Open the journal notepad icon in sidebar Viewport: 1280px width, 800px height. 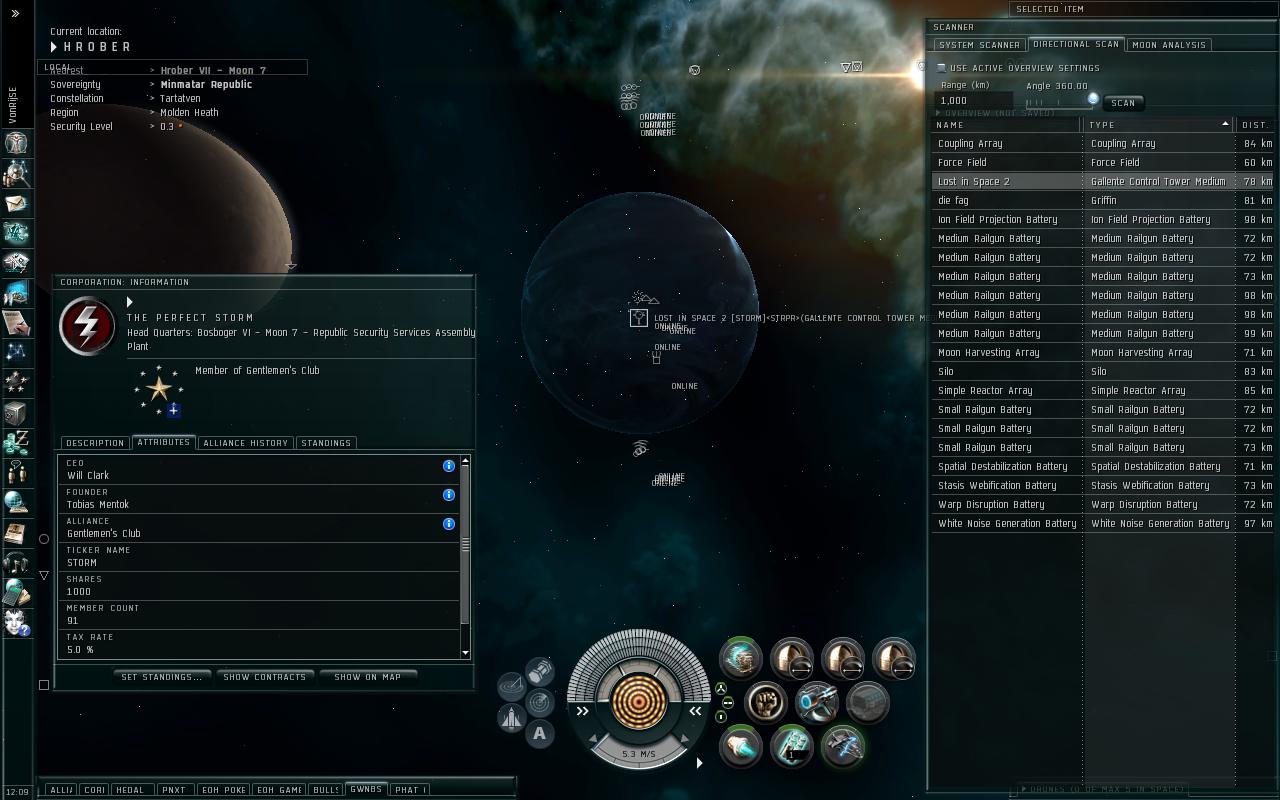(x=16, y=322)
